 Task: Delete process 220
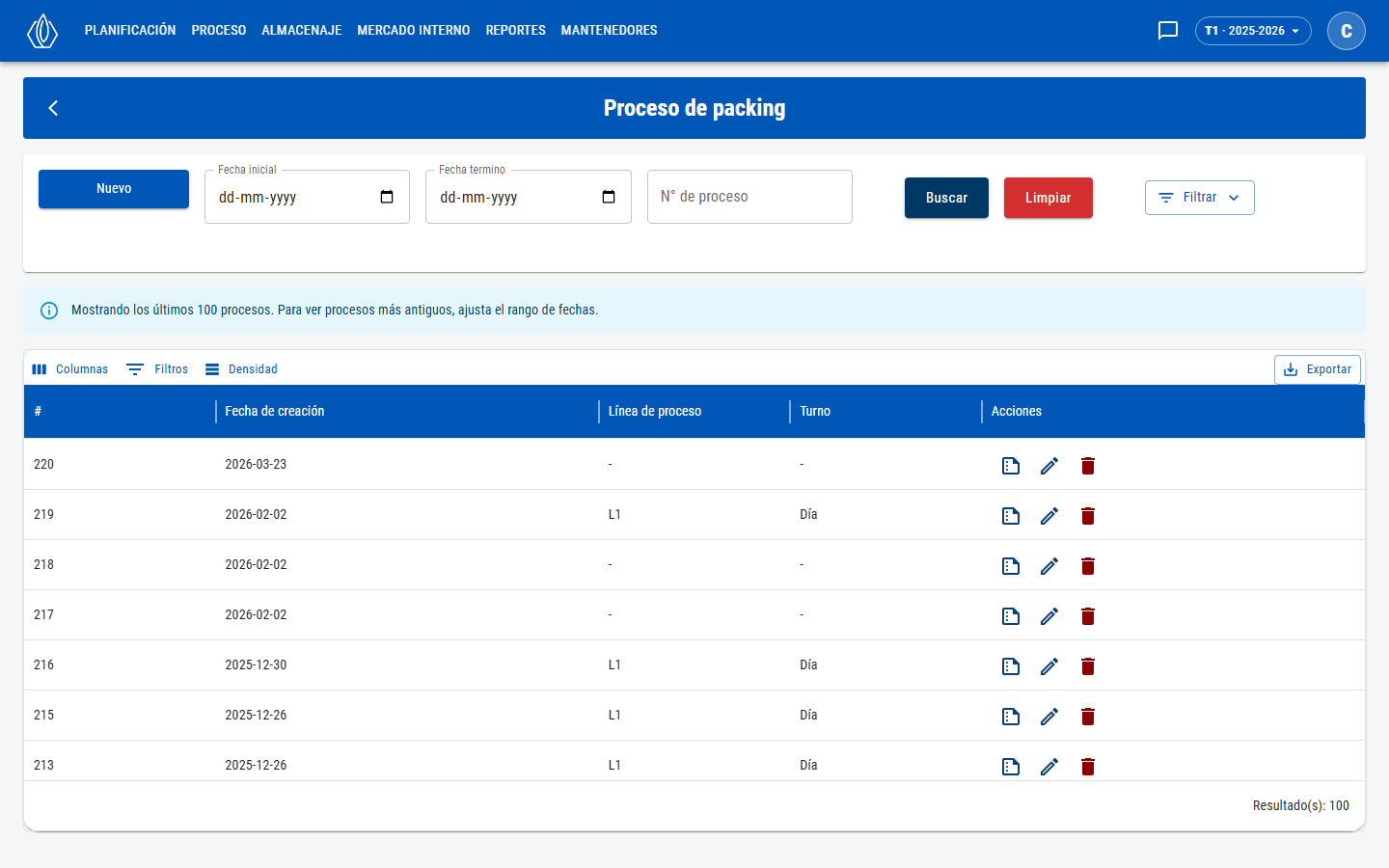click(1088, 466)
